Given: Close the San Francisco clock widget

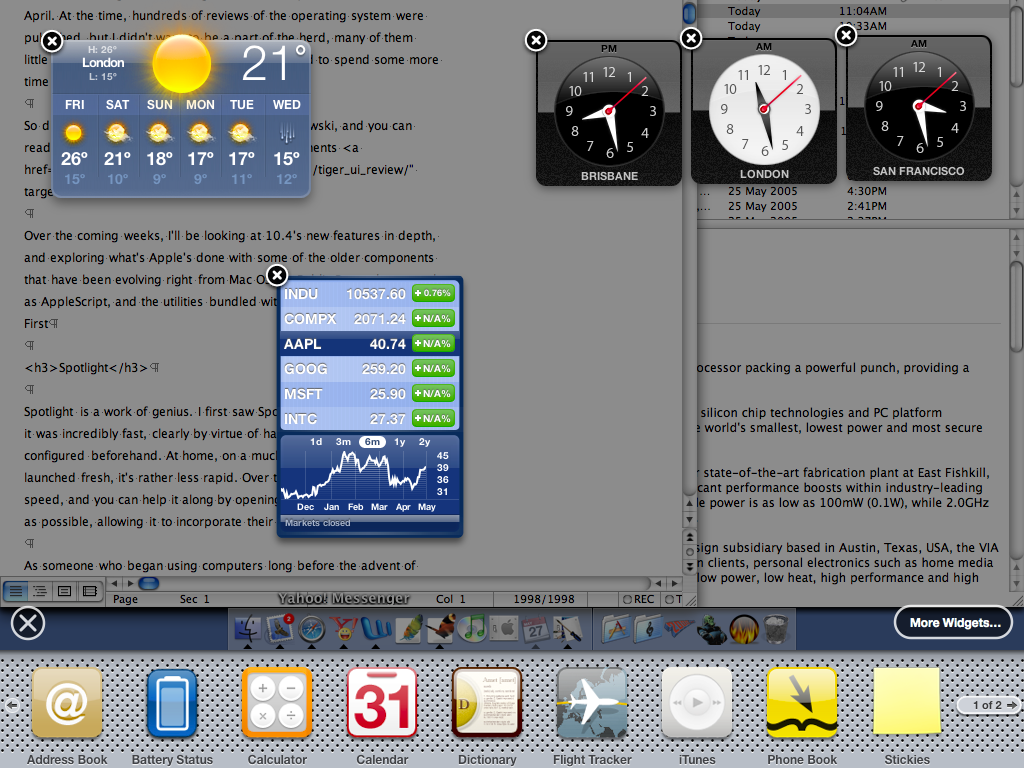Looking at the screenshot, I should pyautogui.click(x=846, y=35).
